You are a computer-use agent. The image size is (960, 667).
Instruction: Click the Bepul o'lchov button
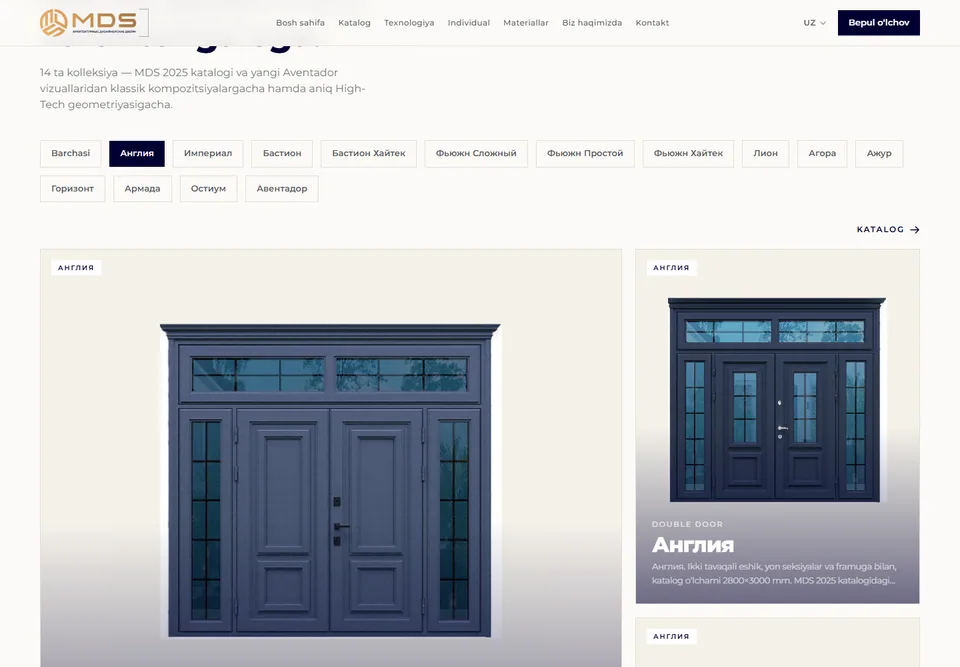point(879,23)
